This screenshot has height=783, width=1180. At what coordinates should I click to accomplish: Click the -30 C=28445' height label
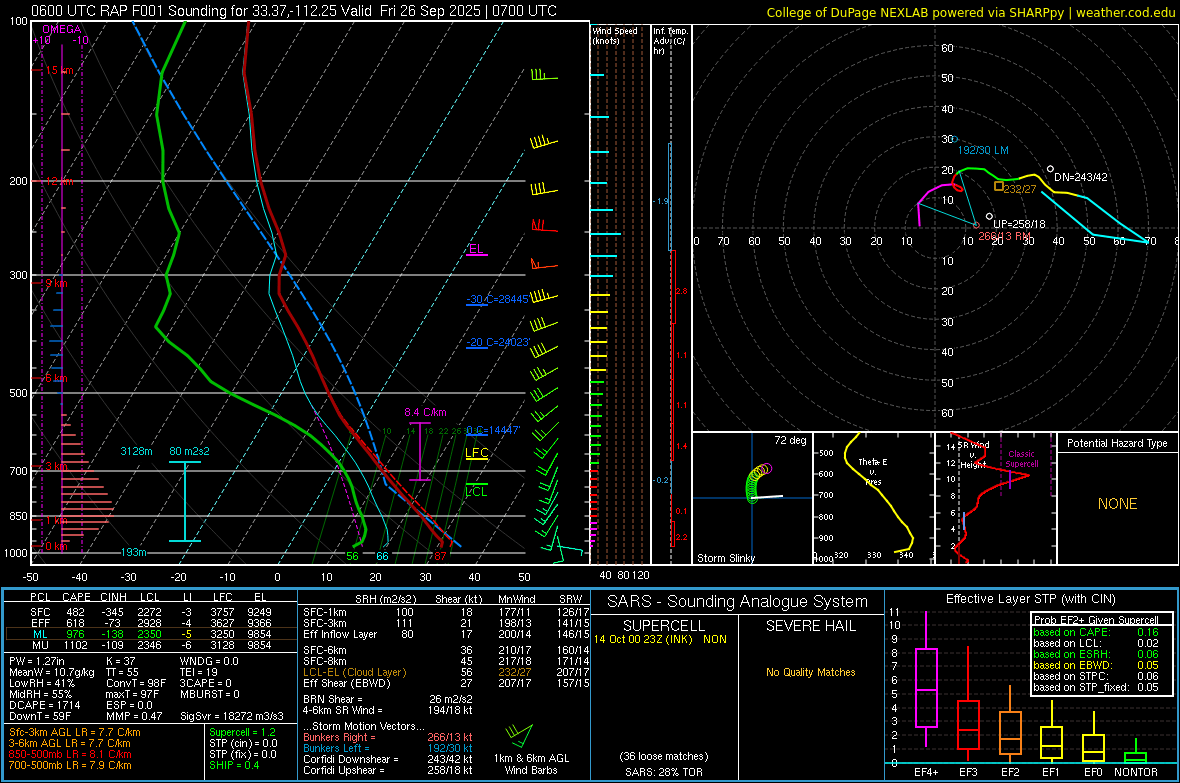497,300
